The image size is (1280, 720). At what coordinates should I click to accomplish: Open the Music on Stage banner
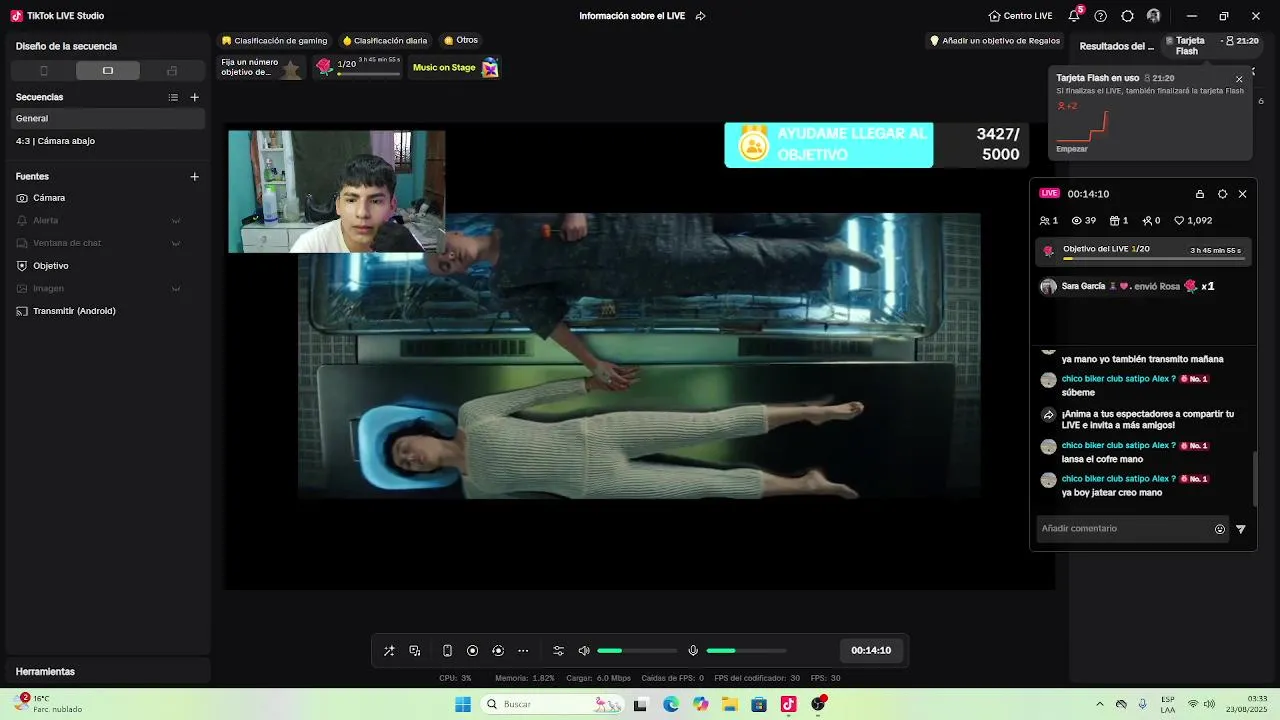456,67
